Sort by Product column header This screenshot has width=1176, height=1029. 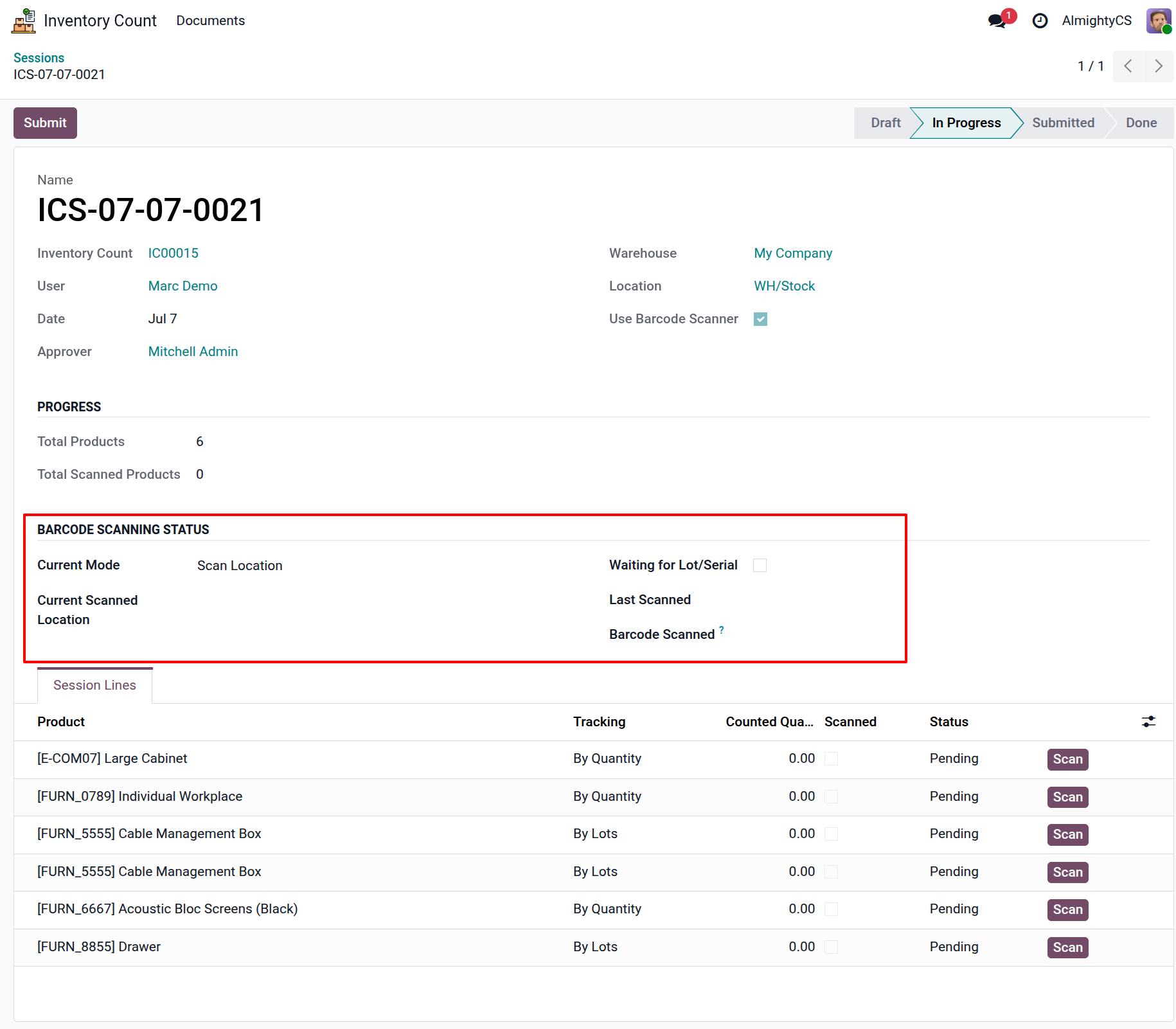(61, 722)
